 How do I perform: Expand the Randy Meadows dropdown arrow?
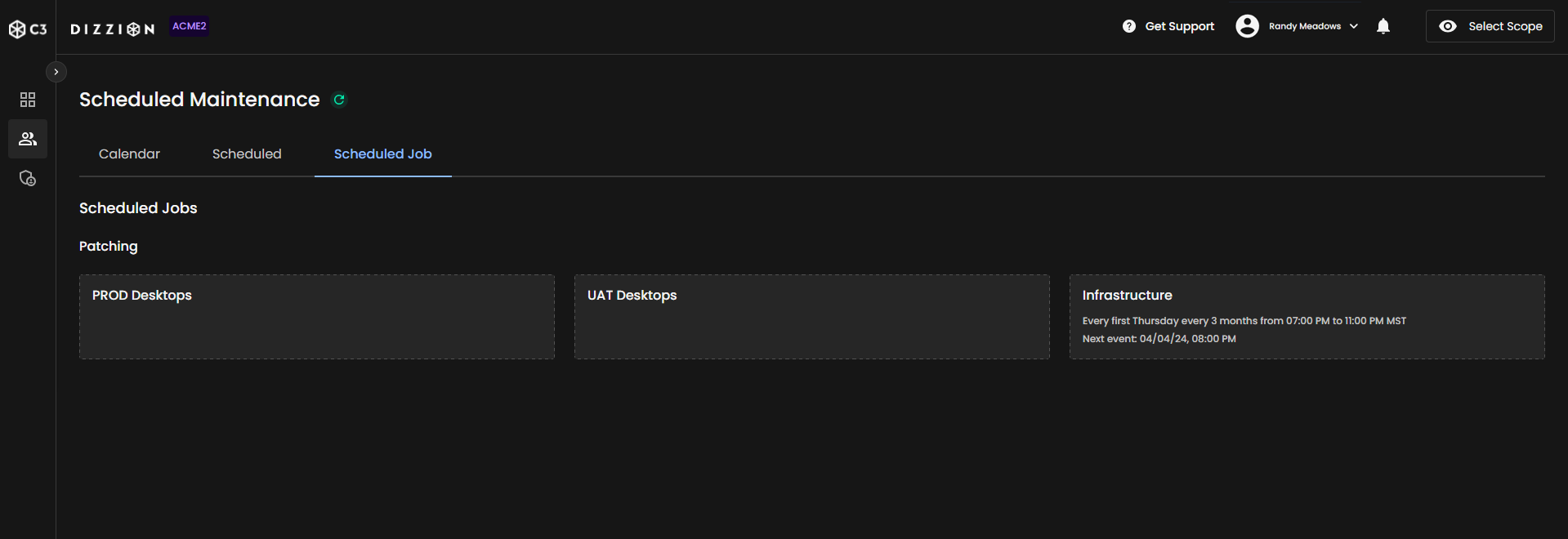coord(1354,26)
